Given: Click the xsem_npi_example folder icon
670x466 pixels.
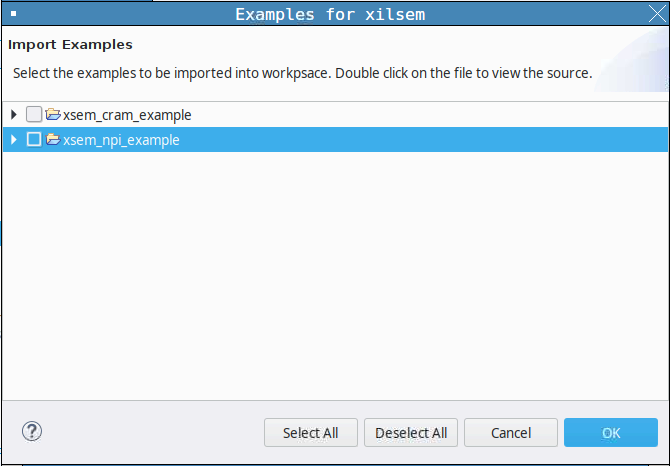Looking at the screenshot, I should 53,140.
